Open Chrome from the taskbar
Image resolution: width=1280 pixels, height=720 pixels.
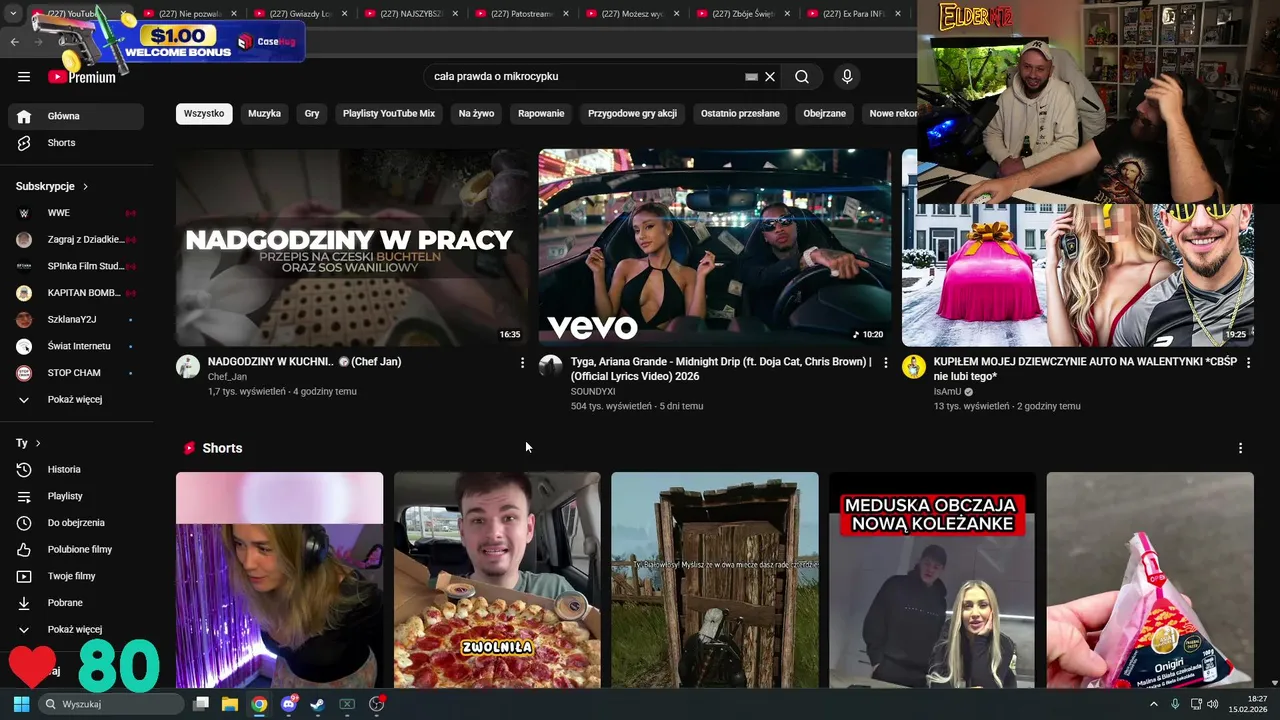click(x=259, y=704)
